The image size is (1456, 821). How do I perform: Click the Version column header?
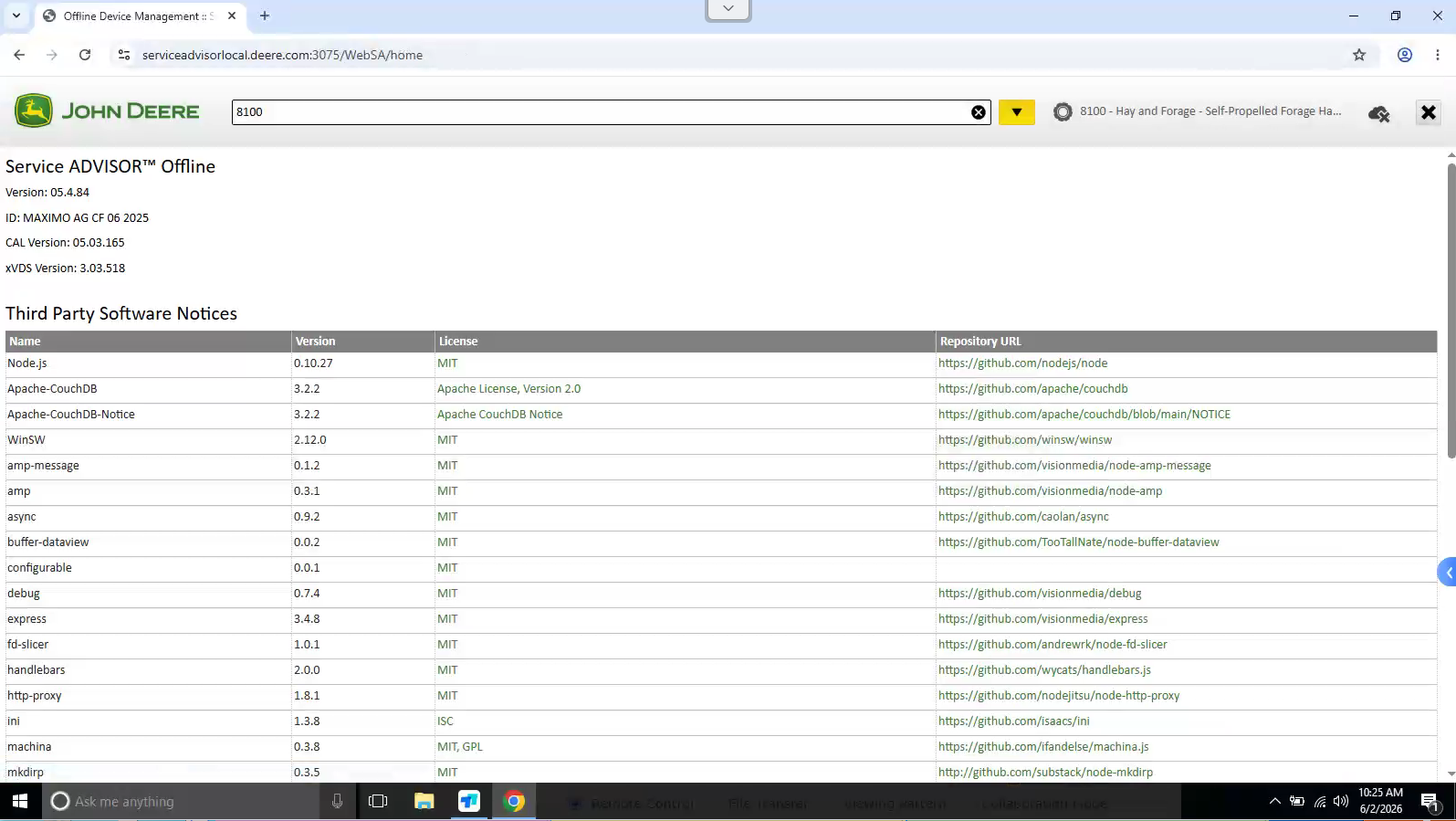point(363,342)
